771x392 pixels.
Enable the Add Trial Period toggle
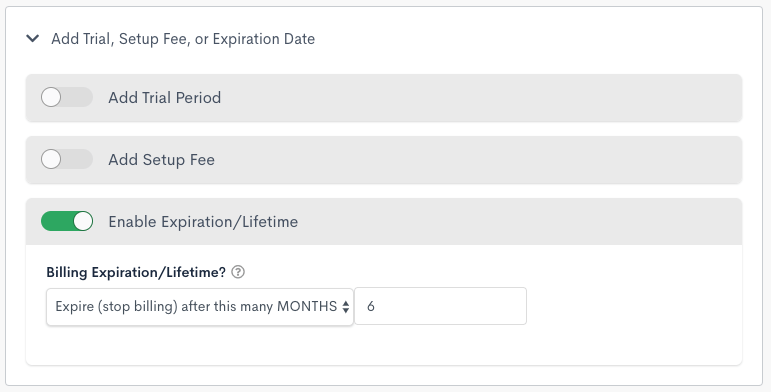tap(67, 97)
